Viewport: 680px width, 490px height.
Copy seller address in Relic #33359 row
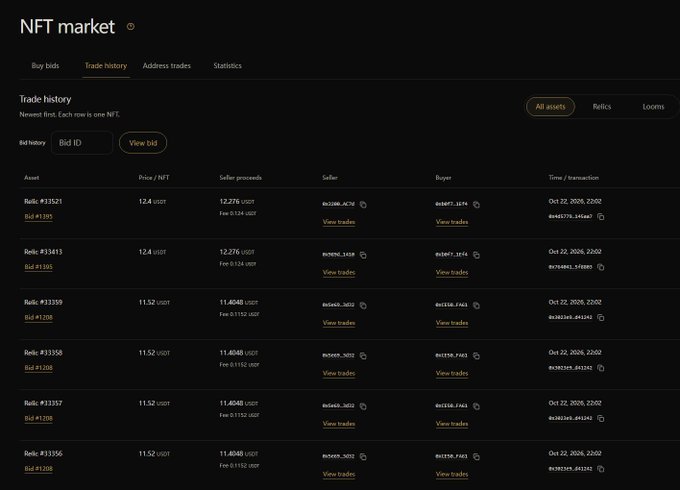coord(363,305)
